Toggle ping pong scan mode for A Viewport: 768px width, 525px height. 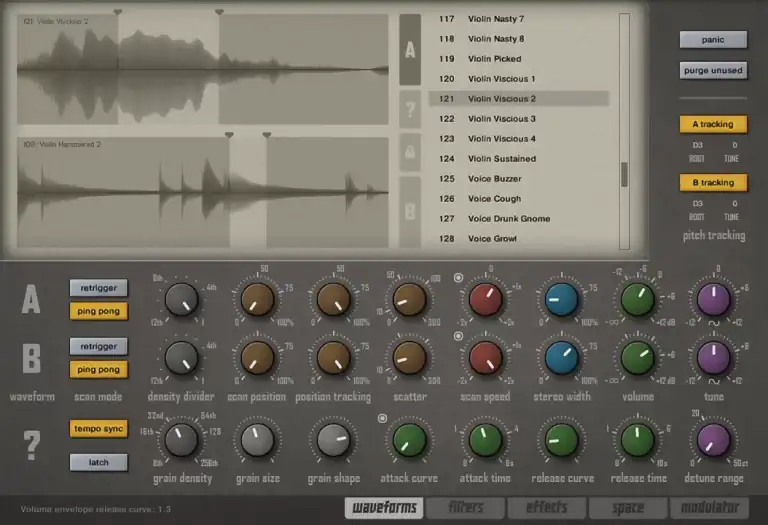[98, 311]
